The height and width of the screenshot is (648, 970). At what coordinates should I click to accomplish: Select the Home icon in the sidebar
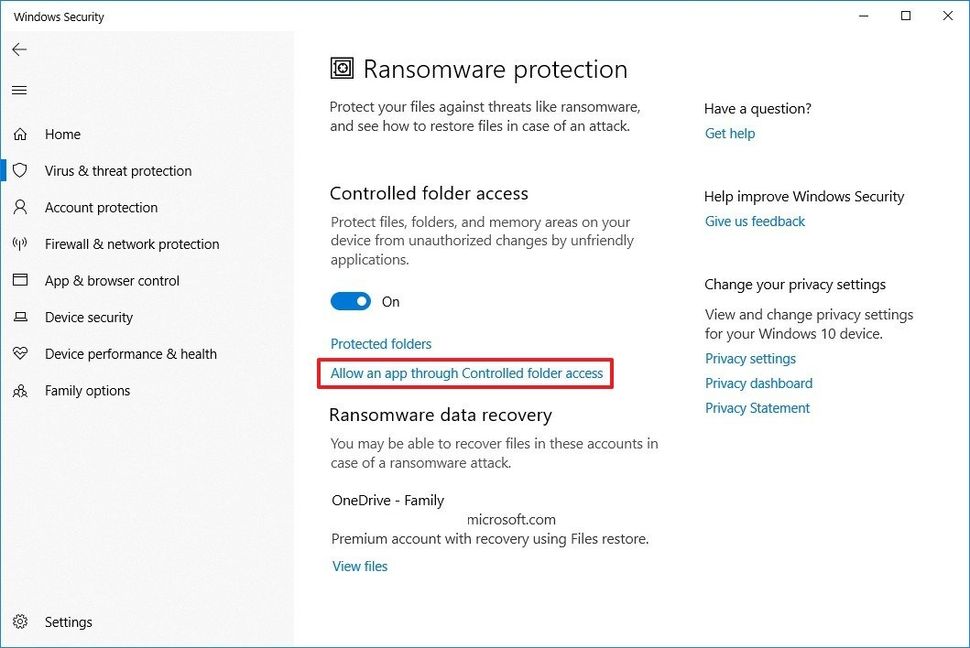pyautogui.click(x=21, y=133)
